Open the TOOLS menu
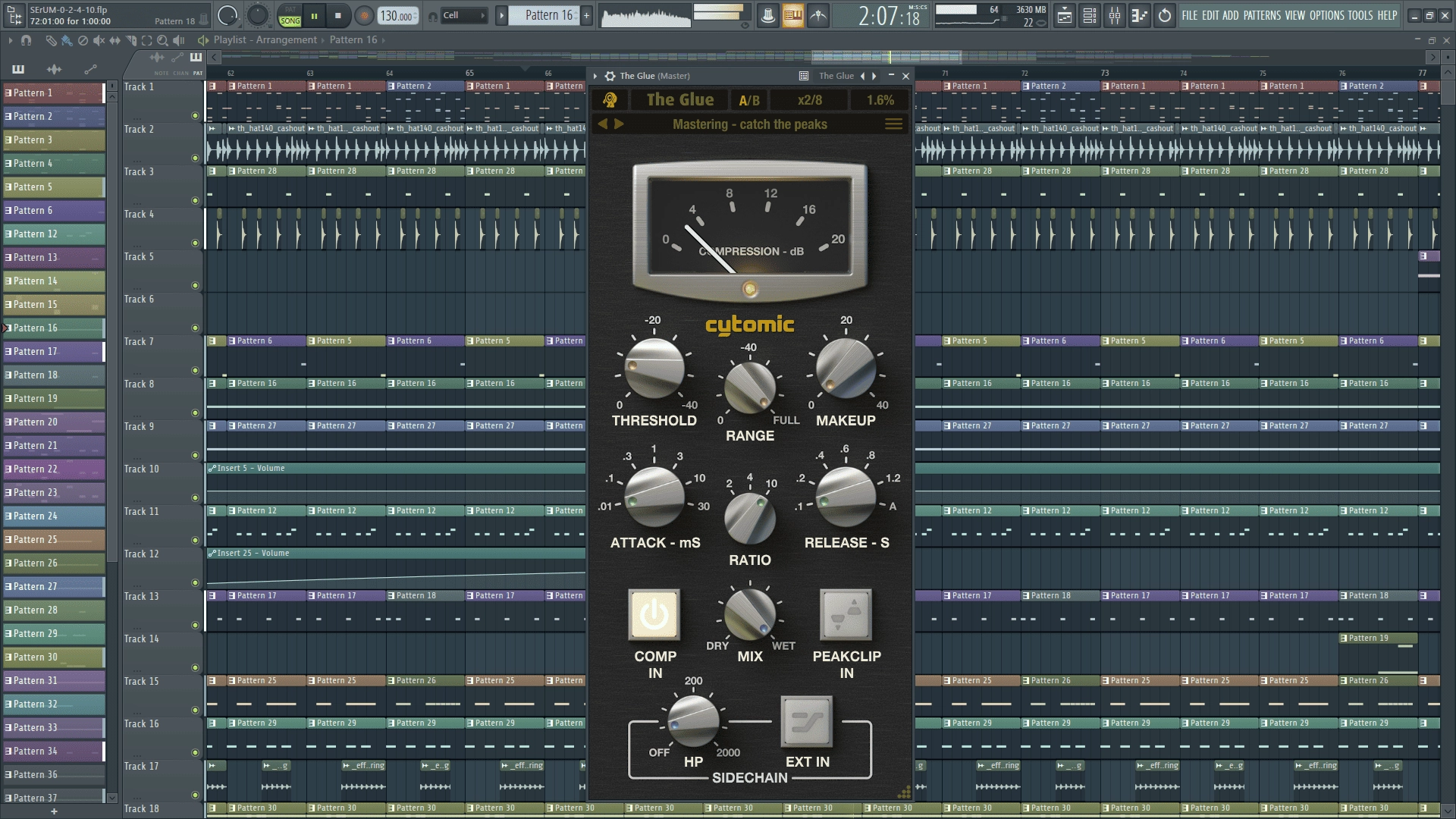Image resolution: width=1456 pixels, height=819 pixels. click(x=1360, y=15)
